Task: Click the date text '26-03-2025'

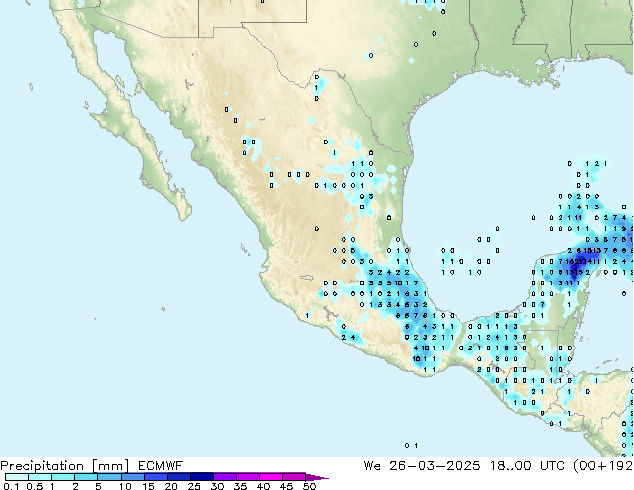Action: click(x=435, y=466)
